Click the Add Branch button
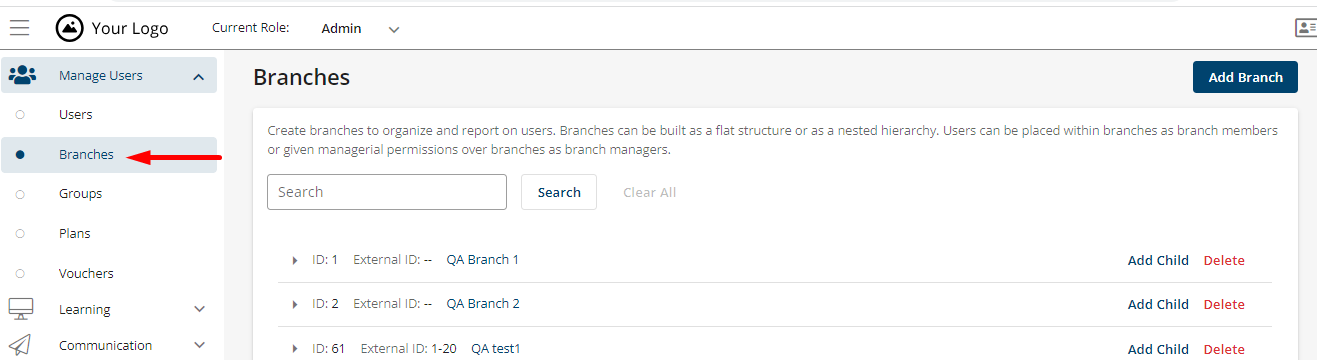 (x=1245, y=77)
